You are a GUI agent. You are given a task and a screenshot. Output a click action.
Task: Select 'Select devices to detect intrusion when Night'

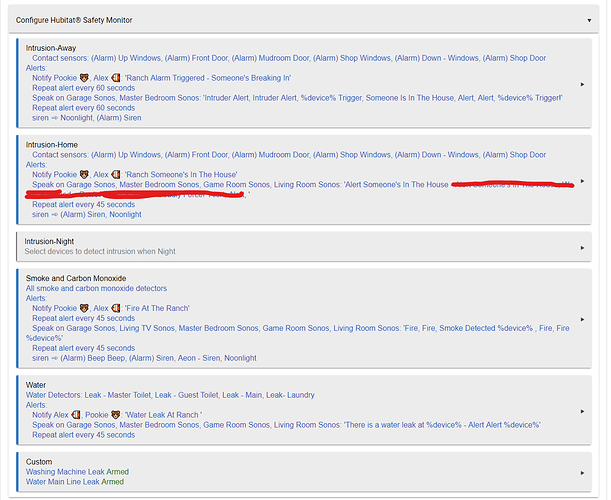pyautogui.click(x=100, y=251)
